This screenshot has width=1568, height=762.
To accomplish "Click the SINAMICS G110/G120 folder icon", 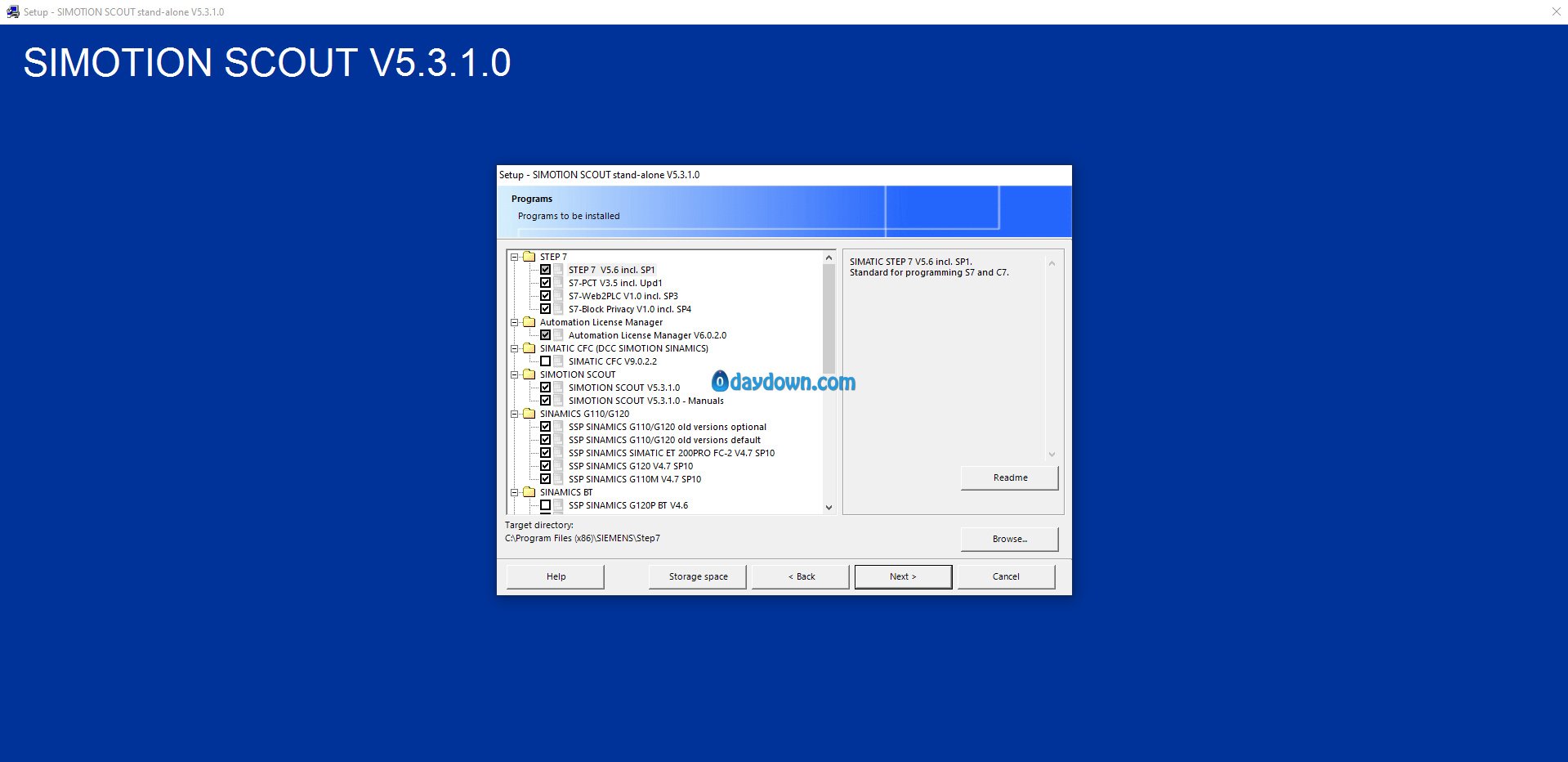I will [529, 414].
